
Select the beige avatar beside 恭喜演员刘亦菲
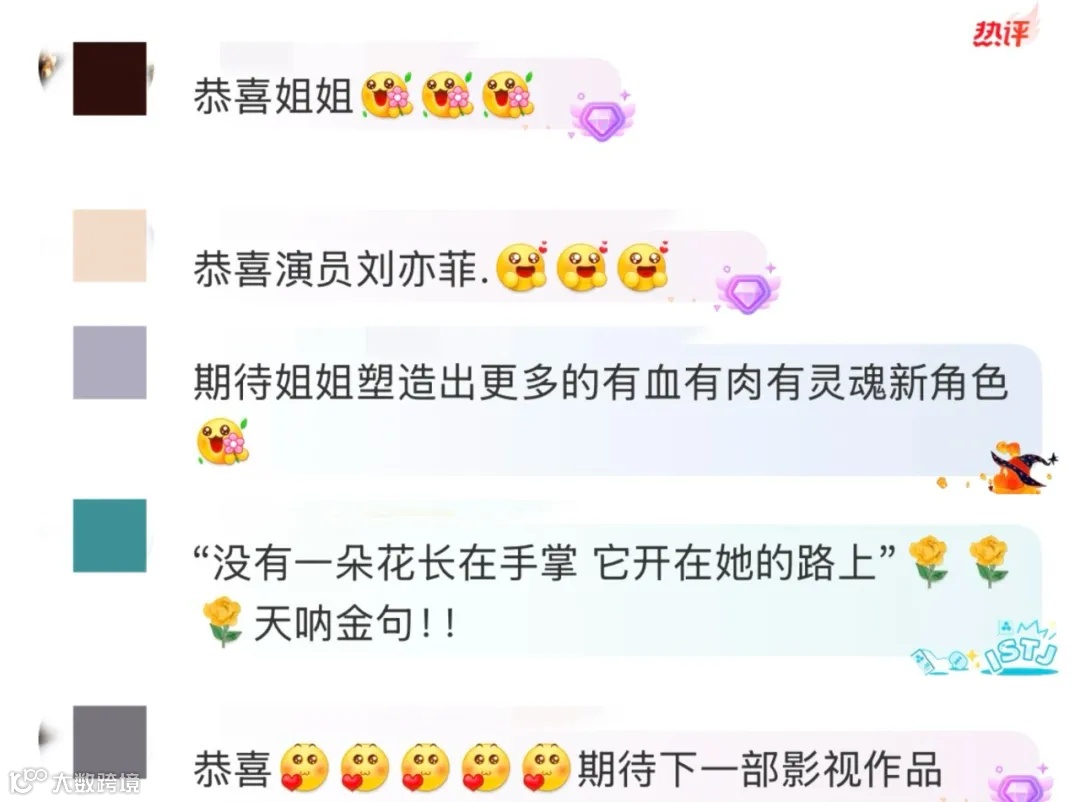click(110, 246)
